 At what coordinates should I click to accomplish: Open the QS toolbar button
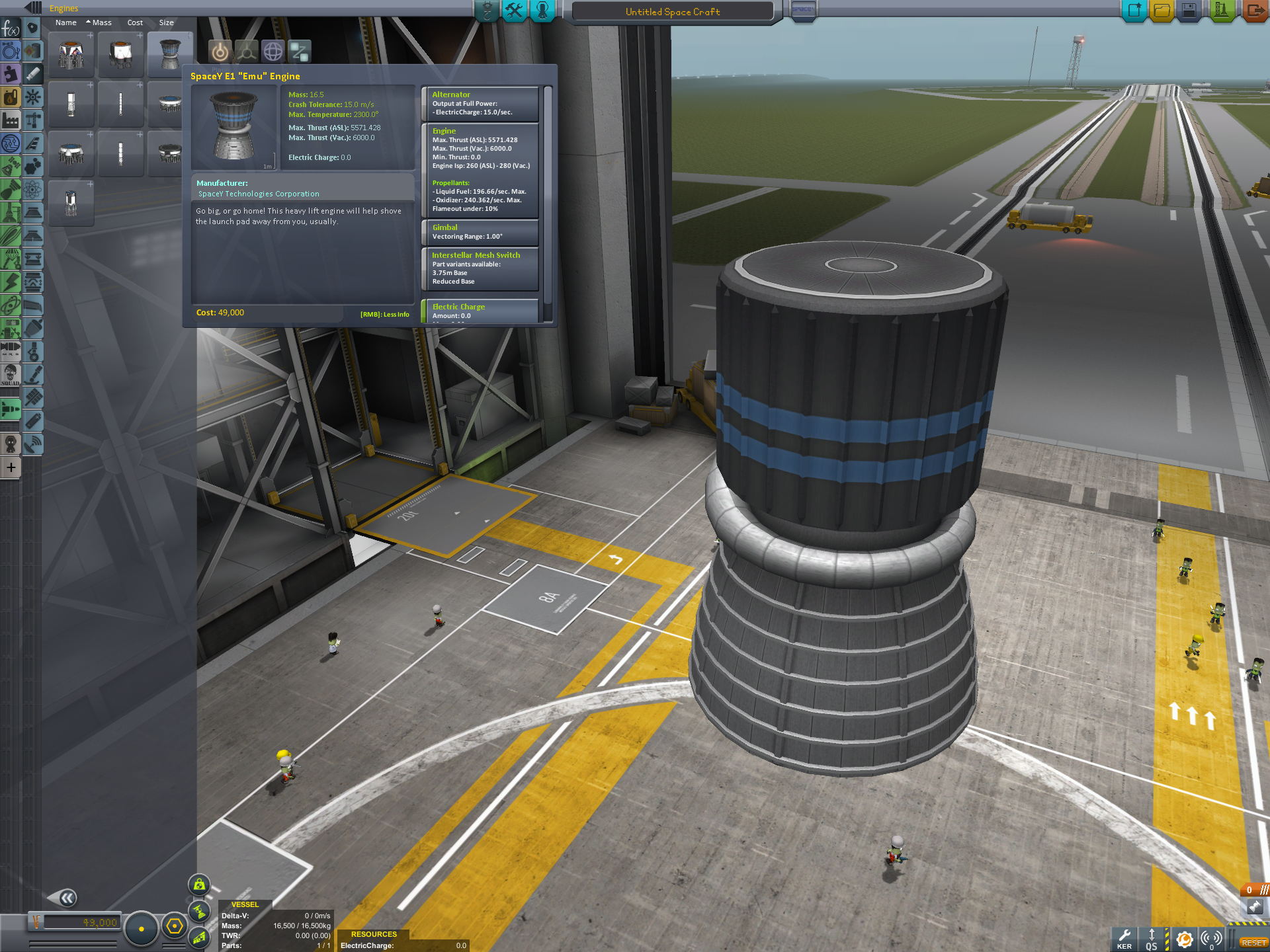[x=1152, y=939]
